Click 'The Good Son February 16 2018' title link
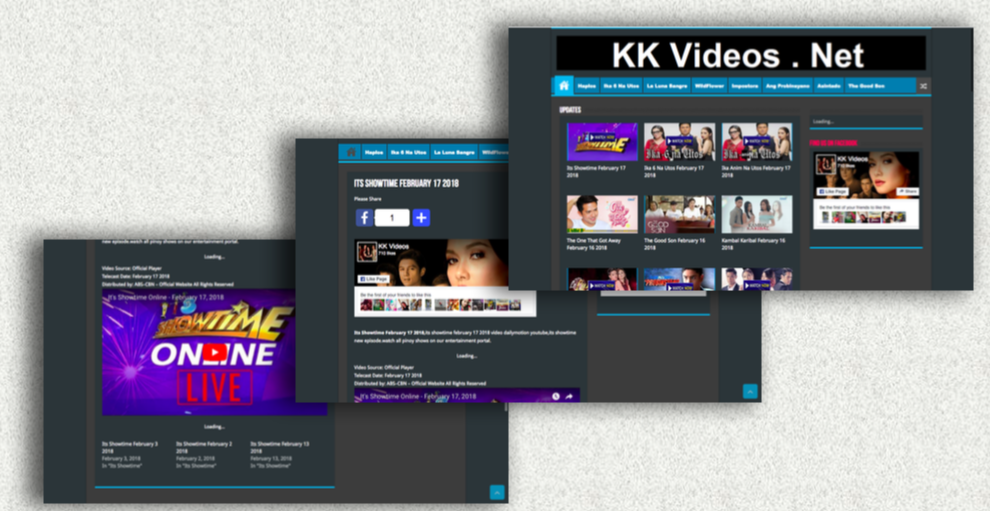Screen dimensions: 990x511 (x=674, y=244)
